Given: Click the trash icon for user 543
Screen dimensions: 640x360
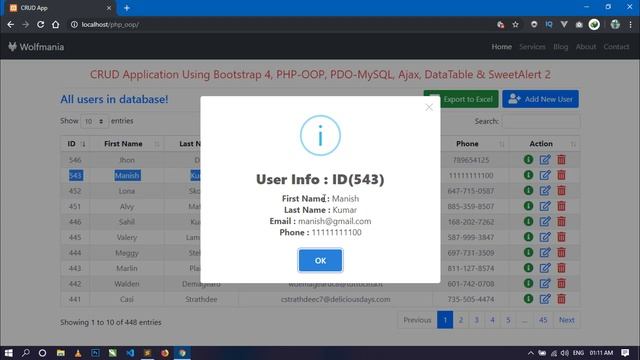Looking at the screenshot, I should (562, 175).
